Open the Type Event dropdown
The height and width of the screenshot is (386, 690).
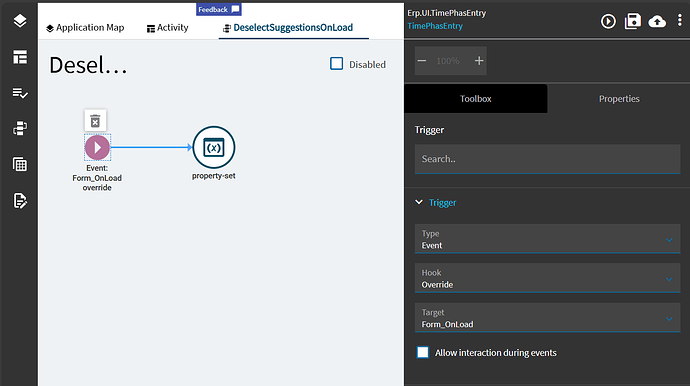pos(547,239)
